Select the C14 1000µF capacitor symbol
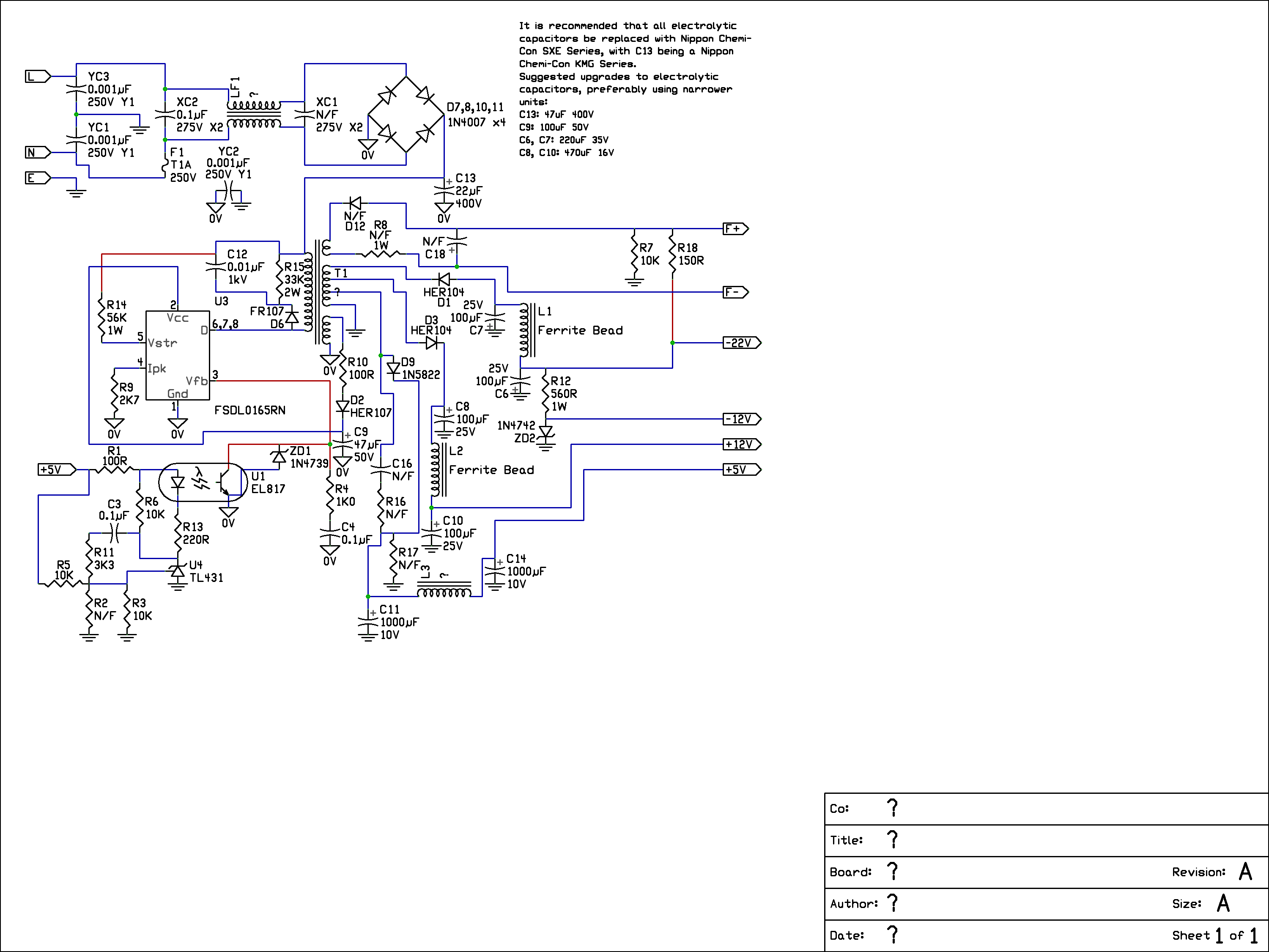The height and width of the screenshot is (952, 1269). pyautogui.click(x=494, y=571)
